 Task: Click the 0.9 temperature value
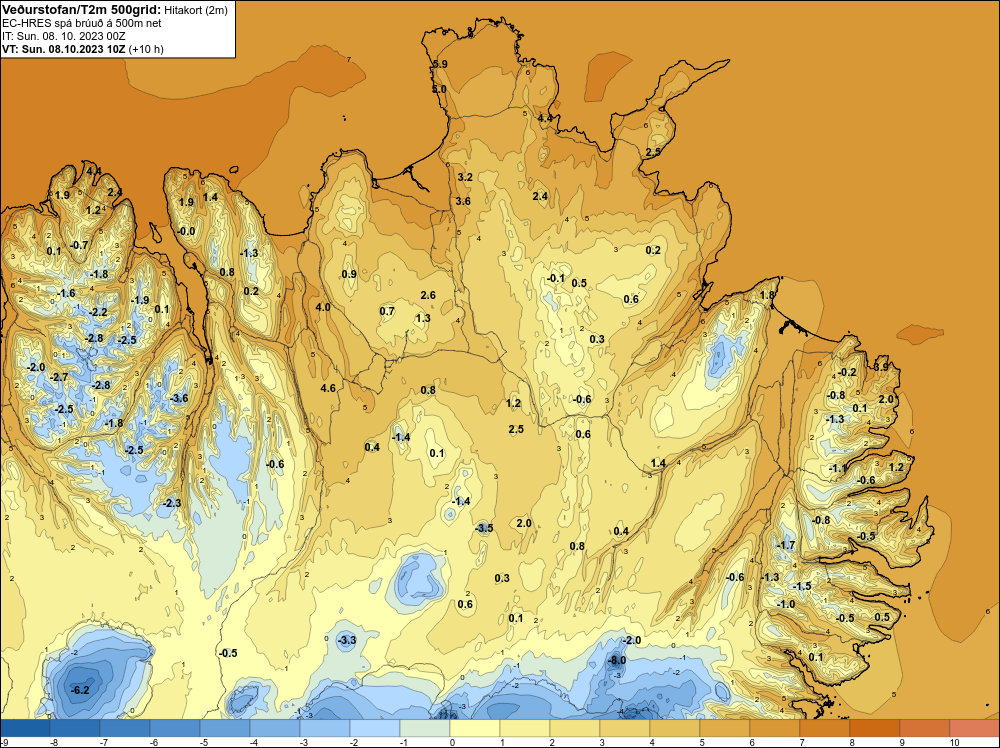(349, 274)
